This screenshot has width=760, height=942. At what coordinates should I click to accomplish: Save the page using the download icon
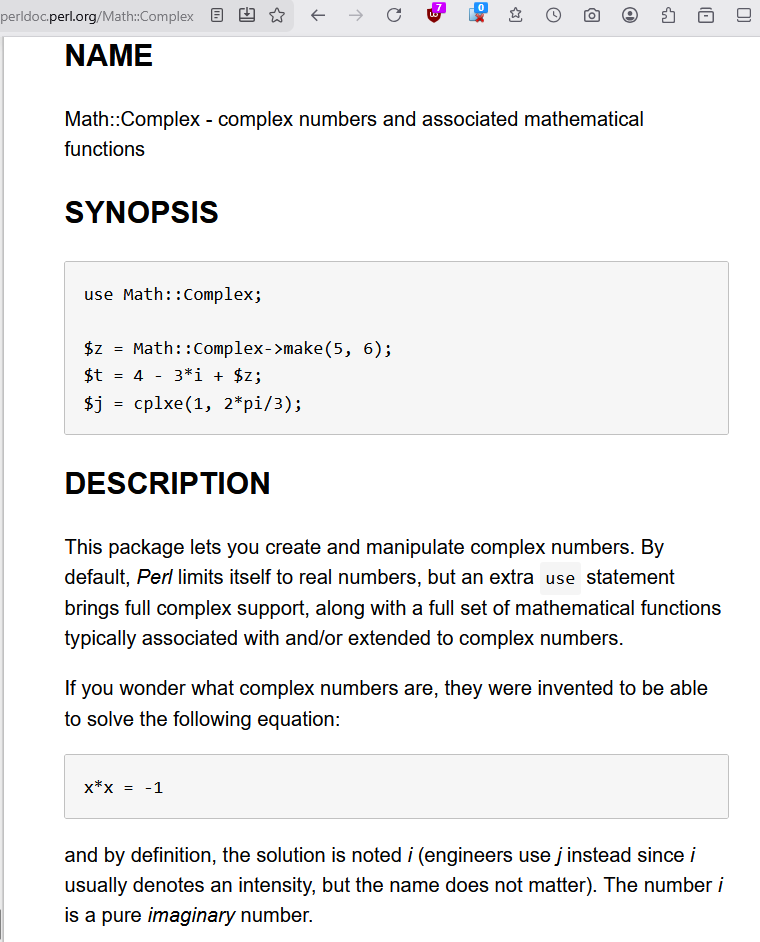click(246, 16)
